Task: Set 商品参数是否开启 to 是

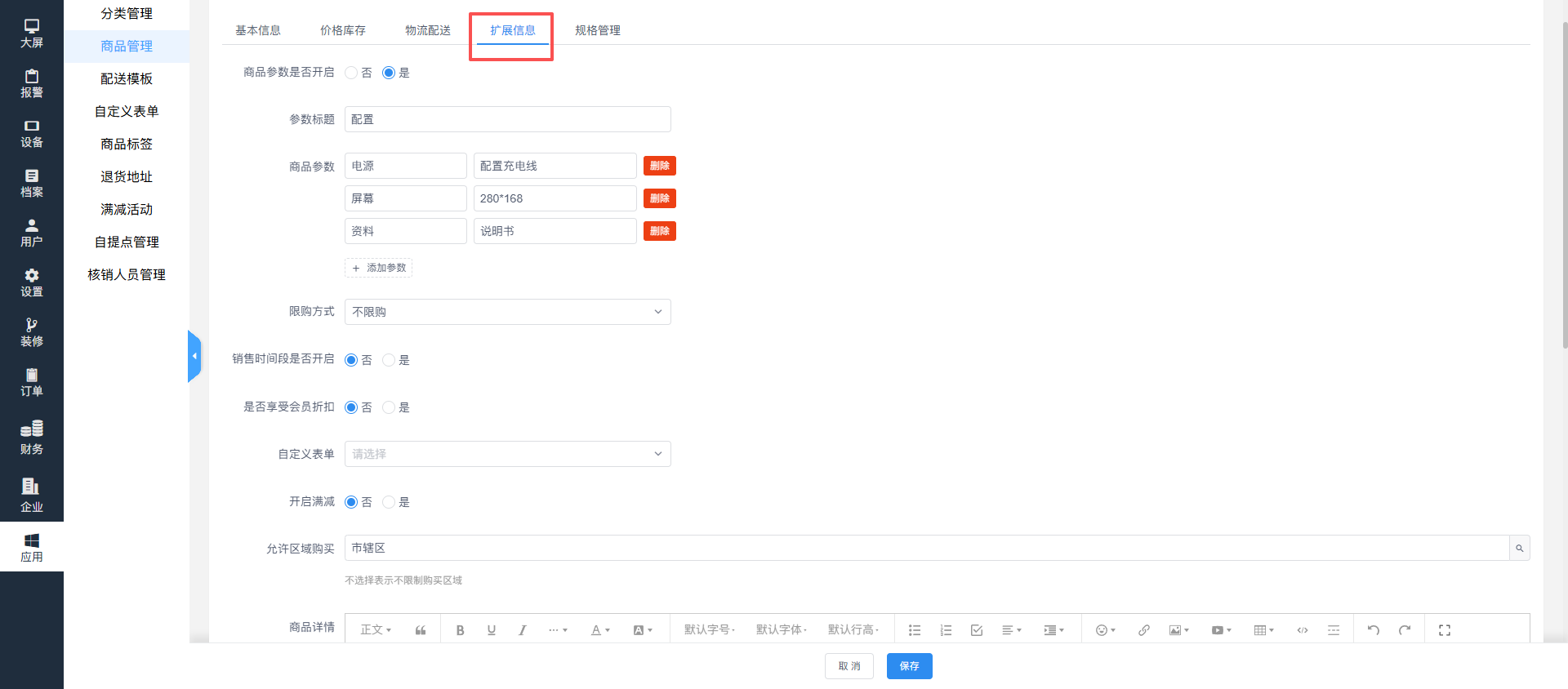Action: pyautogui.click(x=389, y=73)
